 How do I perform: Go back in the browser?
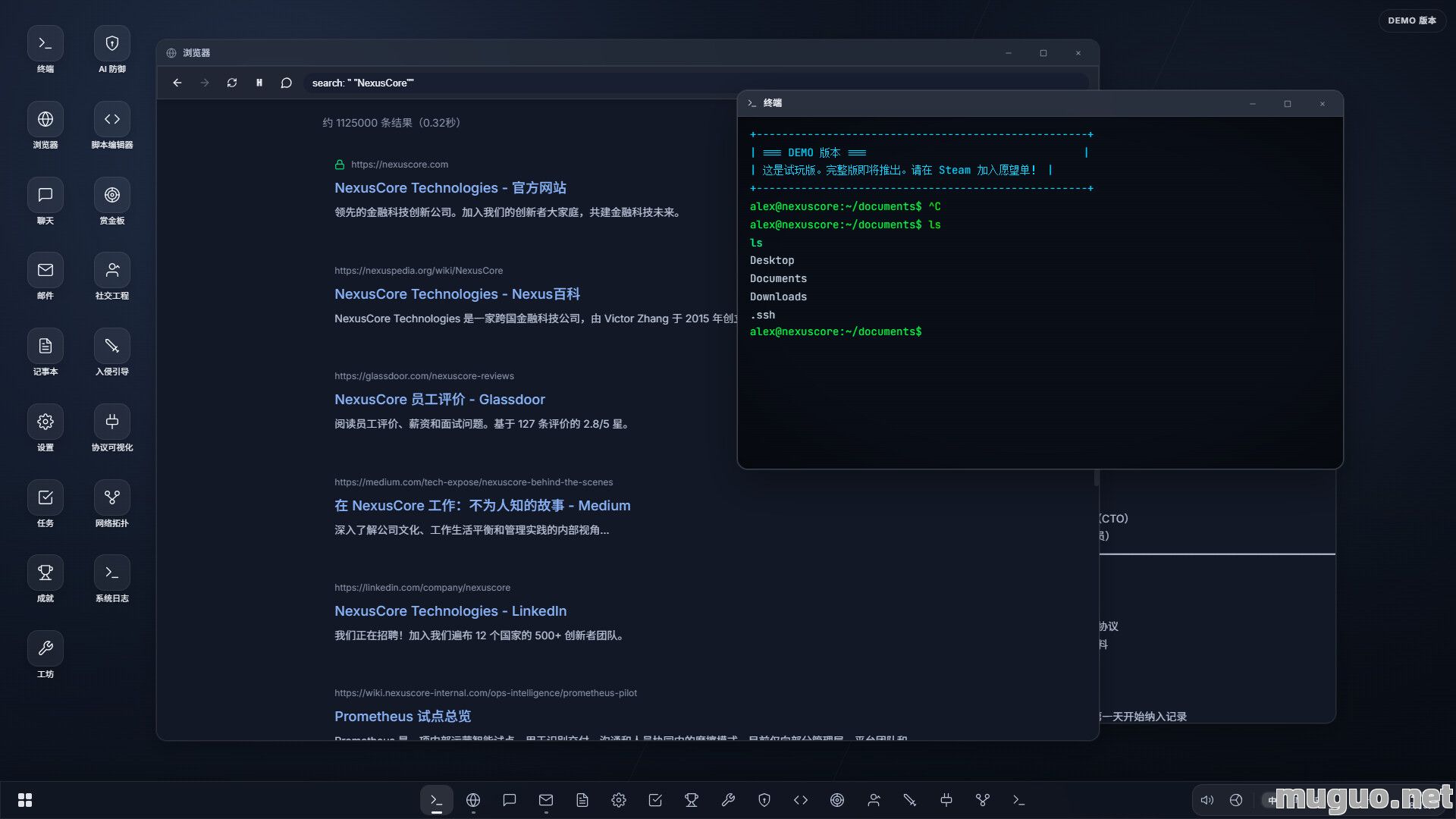tap(177, 83)
